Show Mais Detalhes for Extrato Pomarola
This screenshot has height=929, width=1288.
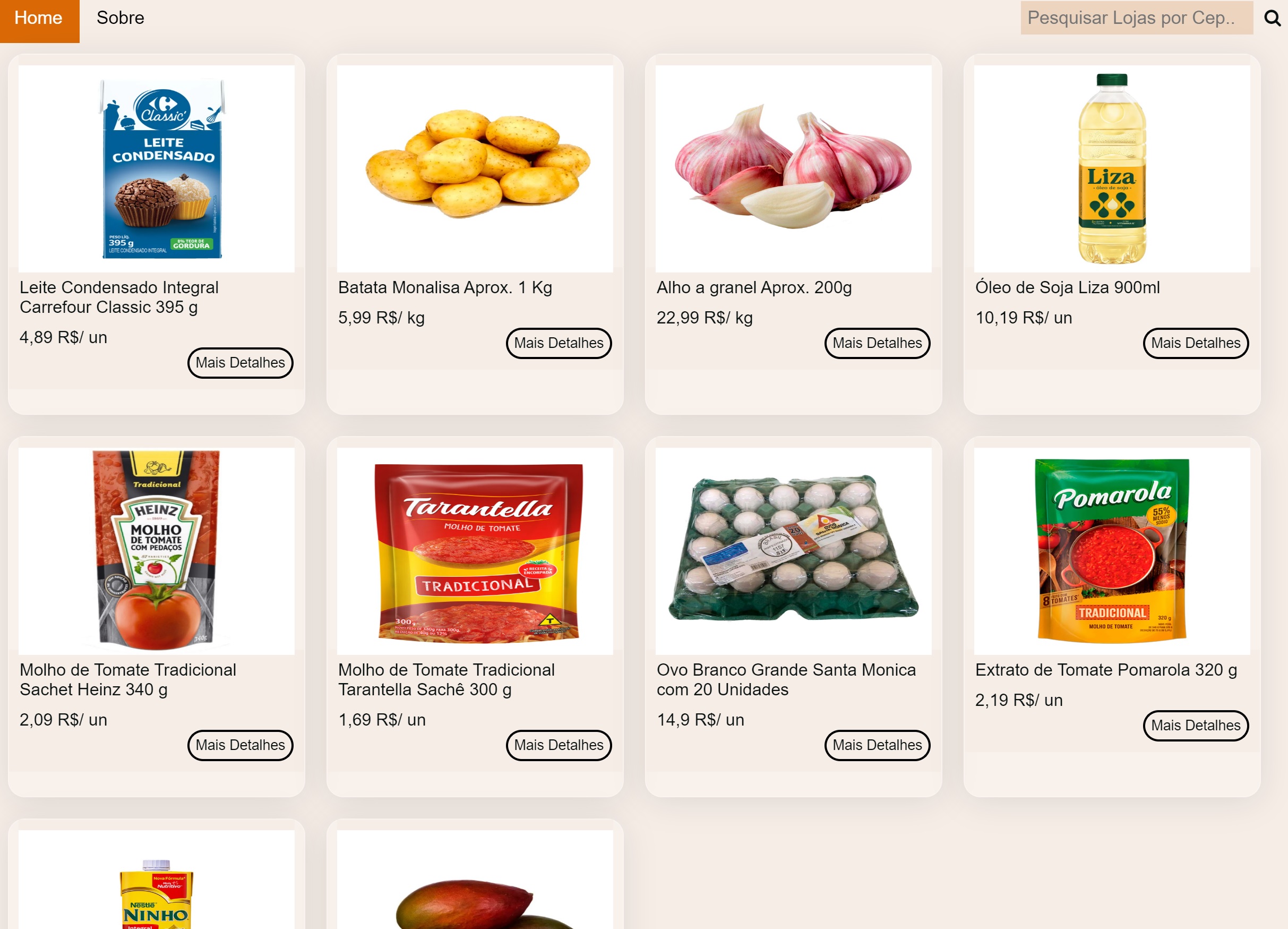pos(1196,726)
